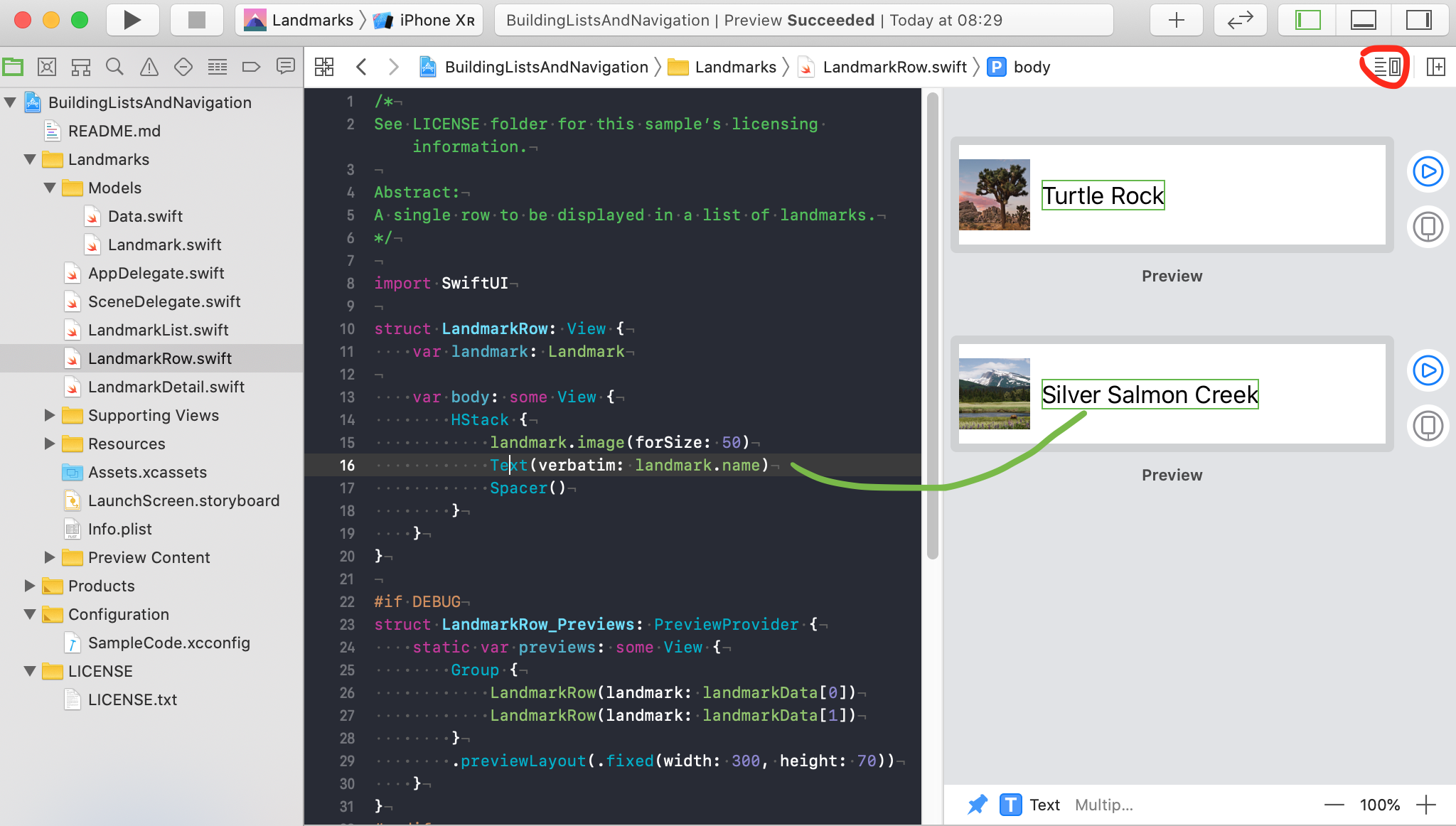
Task: Click the Run (play) button
Action: pyautogui.click(x=132, y=20)
